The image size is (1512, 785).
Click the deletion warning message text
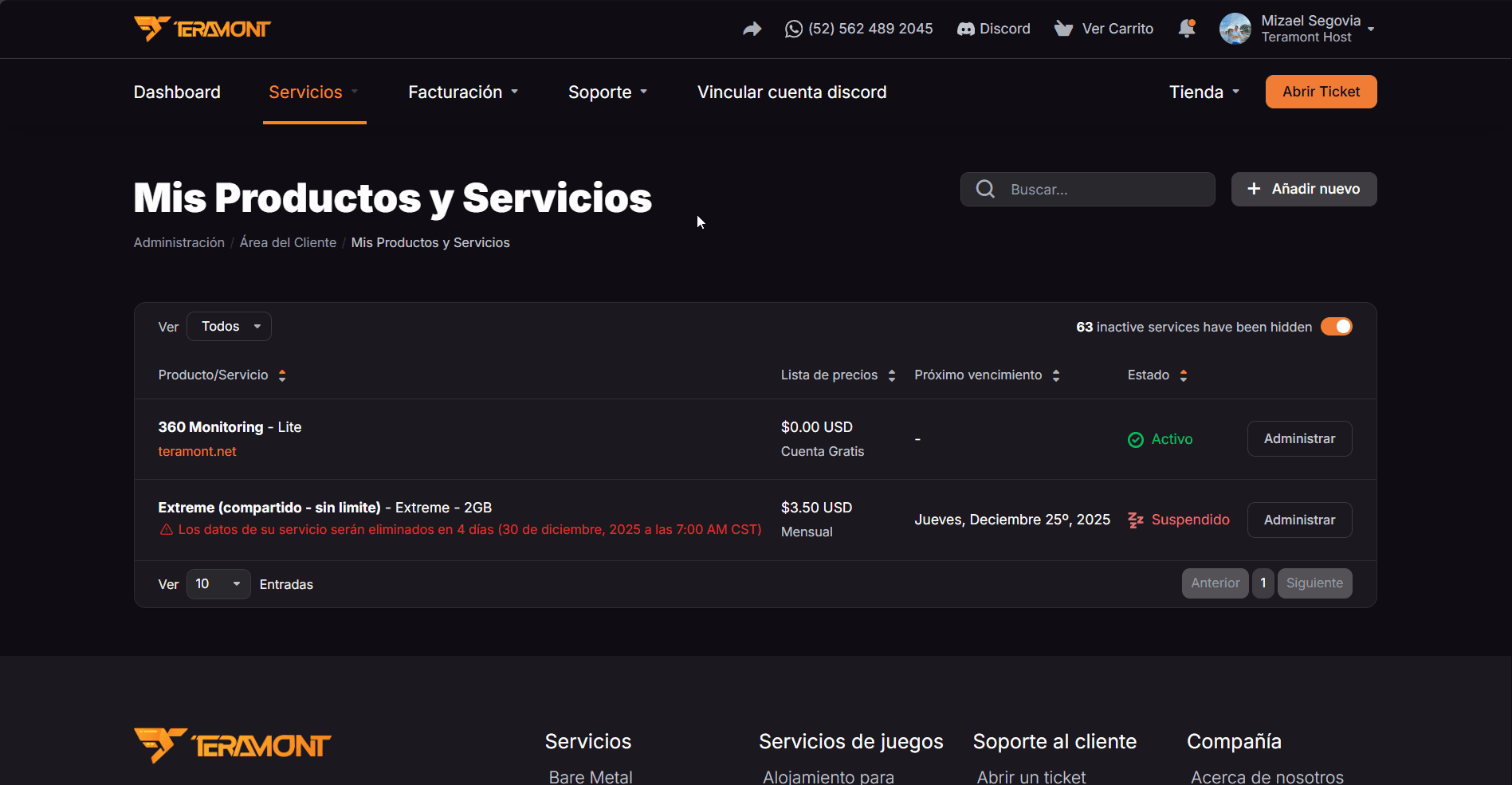point(469,530)
